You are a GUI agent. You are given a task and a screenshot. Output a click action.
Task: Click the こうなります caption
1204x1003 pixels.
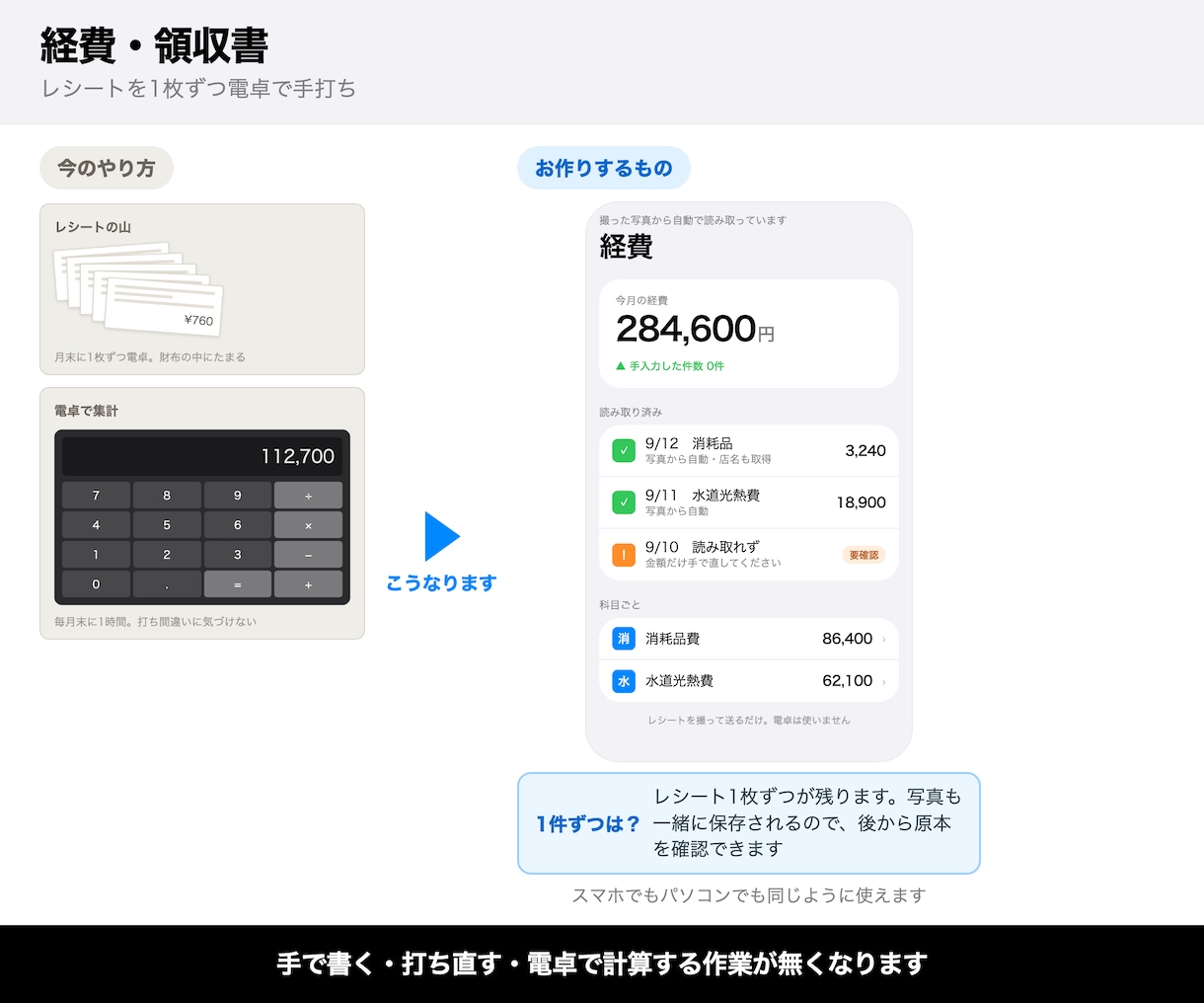click(x=441, y=583)
